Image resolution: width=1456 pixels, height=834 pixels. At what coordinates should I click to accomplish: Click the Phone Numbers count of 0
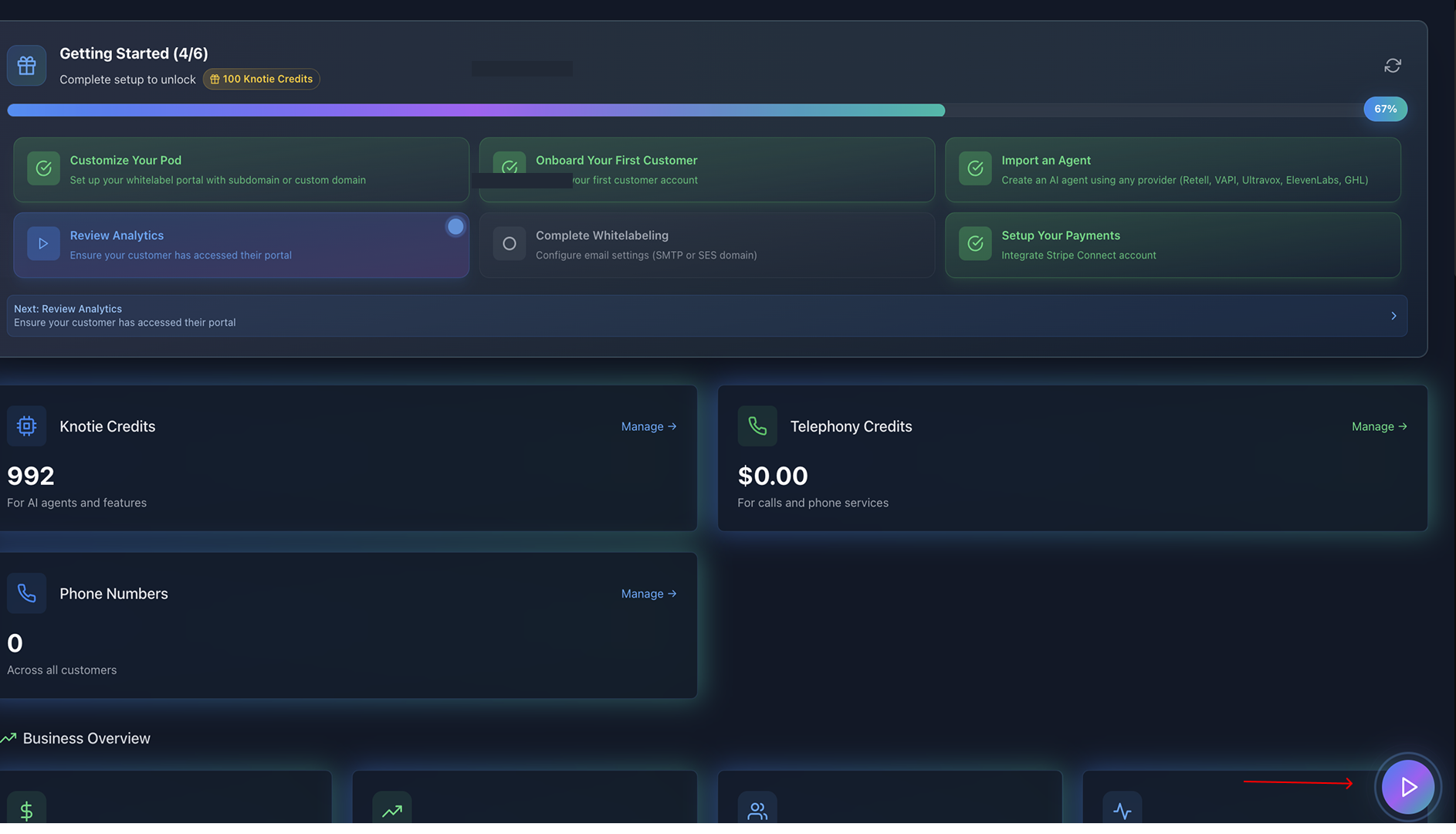[15, 643]
